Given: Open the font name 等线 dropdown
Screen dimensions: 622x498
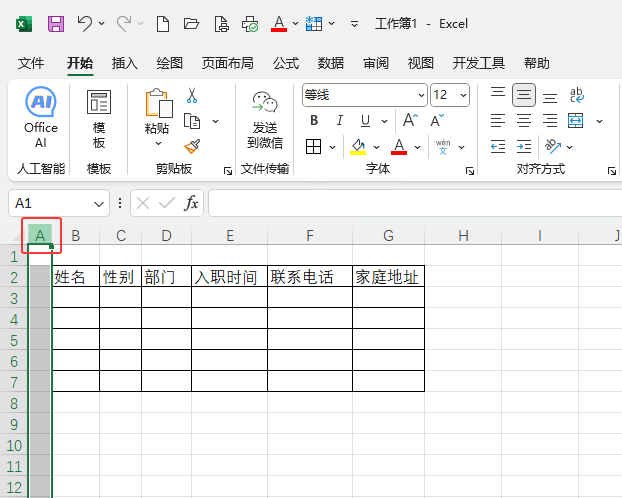Looking at the screenshot, I should pos(421,95).
